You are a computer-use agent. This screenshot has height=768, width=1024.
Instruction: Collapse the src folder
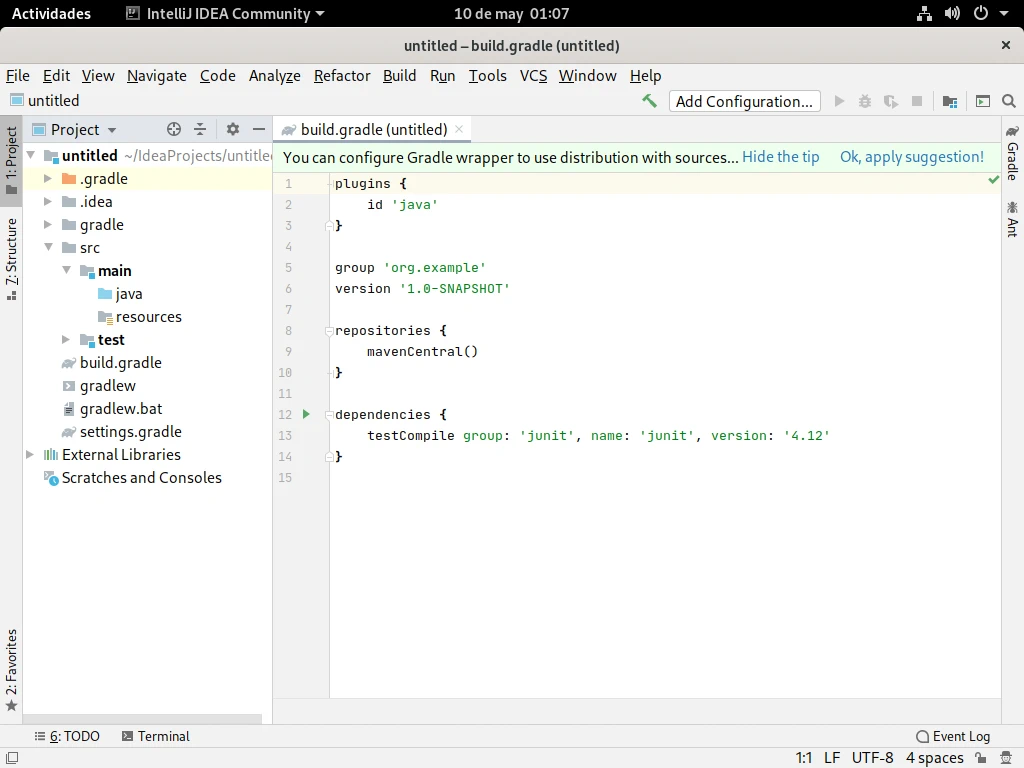click(47, 248)
